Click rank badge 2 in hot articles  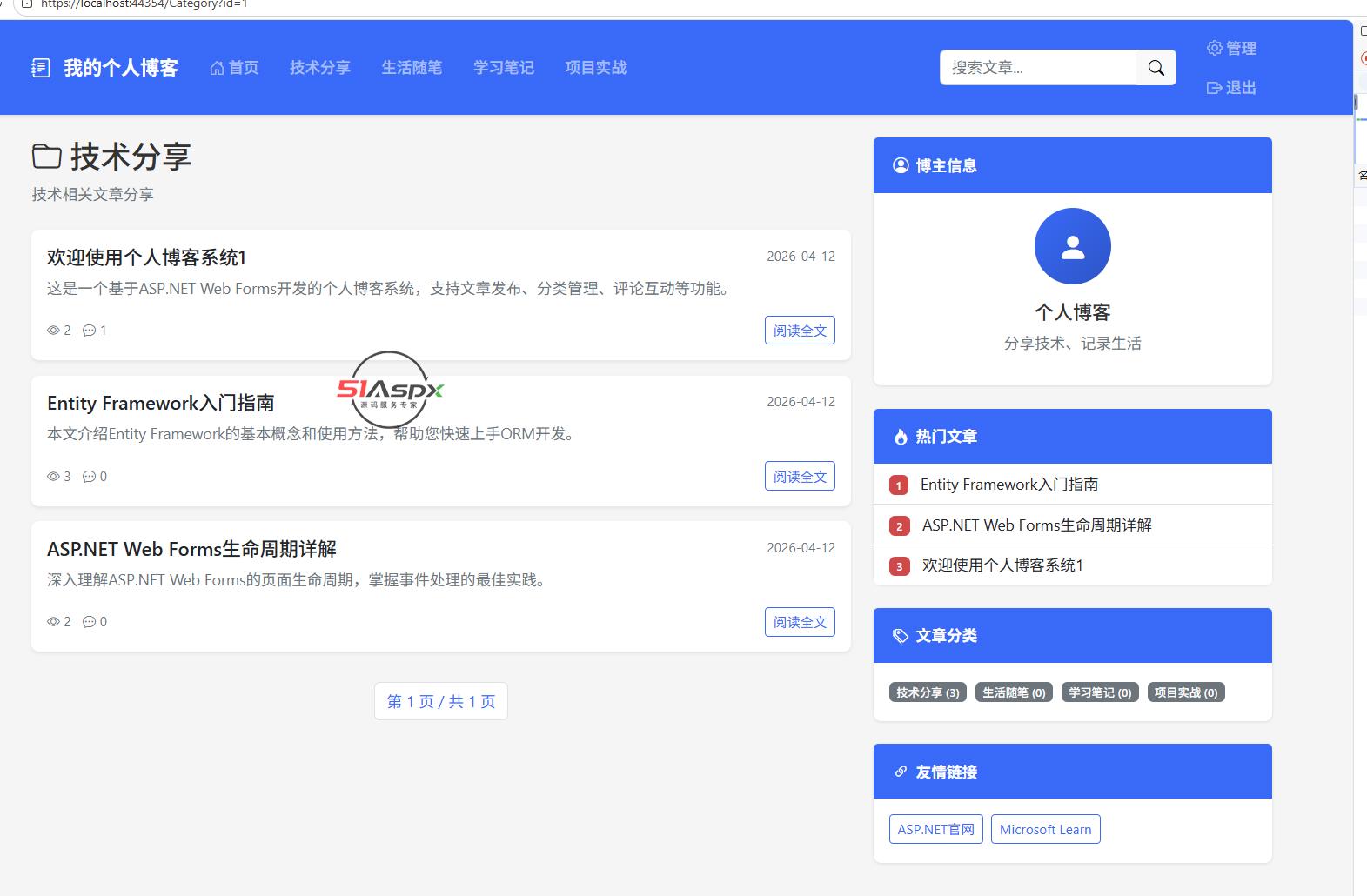pyautogui.click(x=899, y=526)
